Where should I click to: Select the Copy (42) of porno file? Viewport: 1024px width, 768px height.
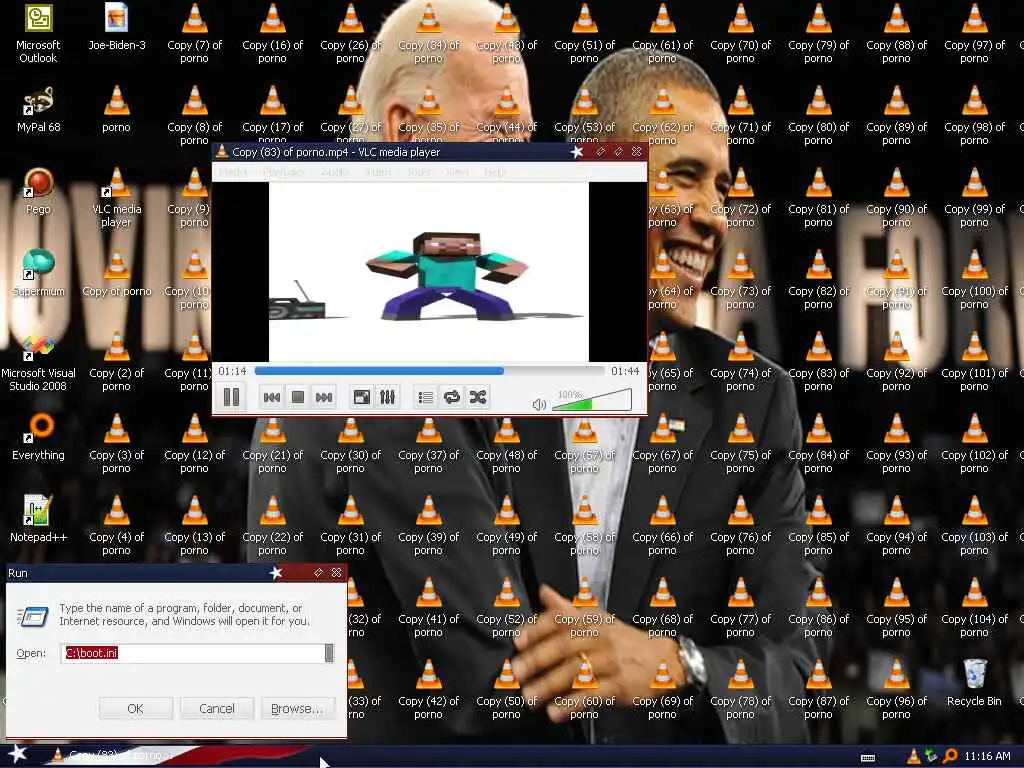428,690
